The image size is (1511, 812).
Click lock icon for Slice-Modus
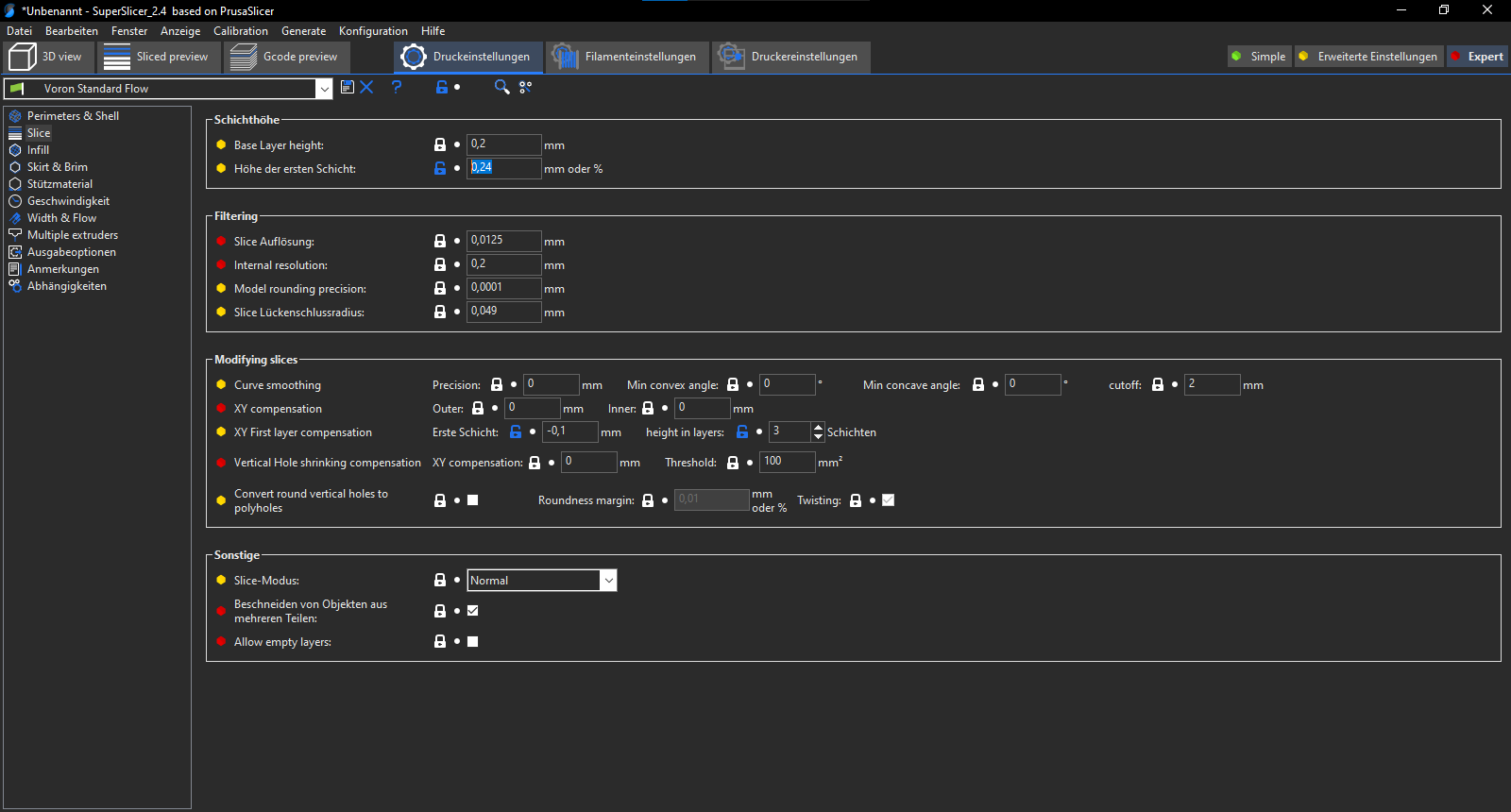(x=440, y=580)
